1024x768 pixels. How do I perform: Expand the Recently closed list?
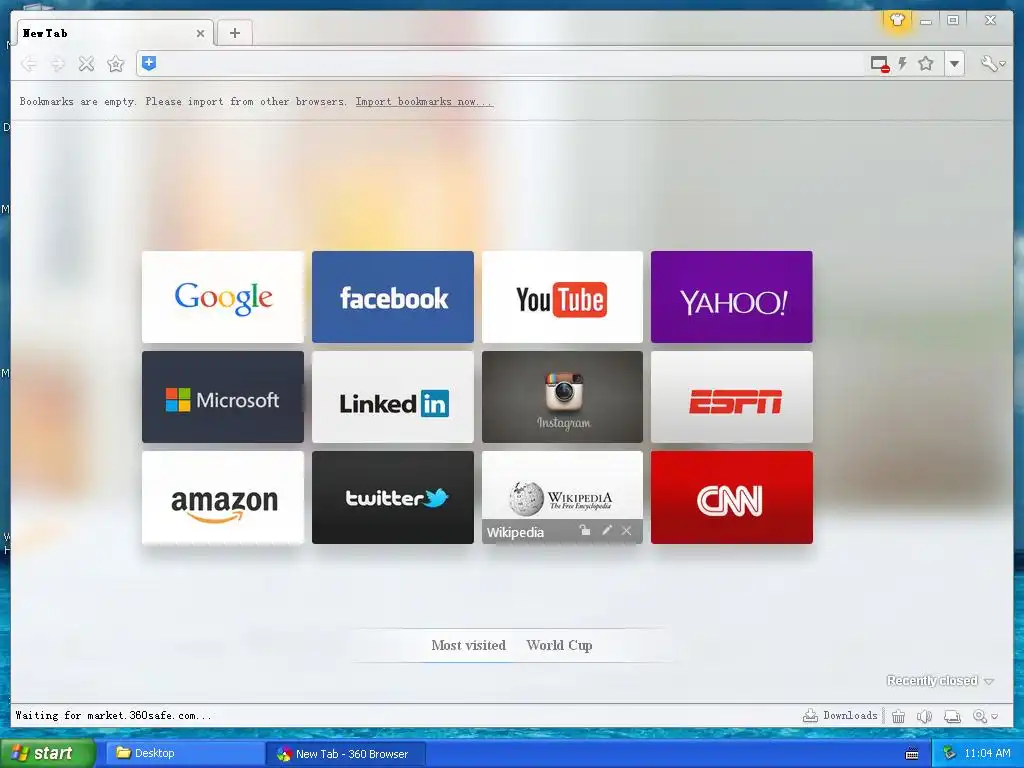[940, 680]
